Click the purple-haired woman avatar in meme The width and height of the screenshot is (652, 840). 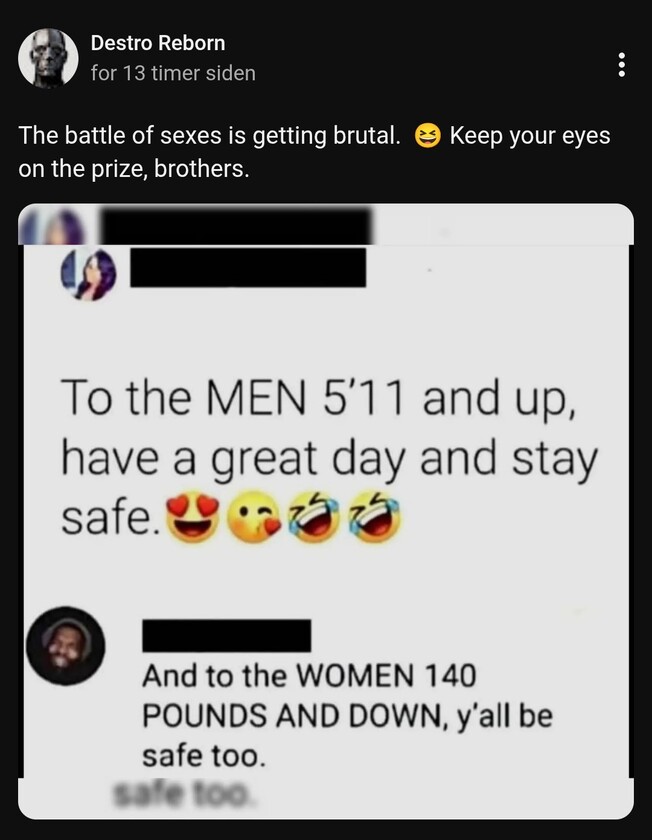coord(88,275)
